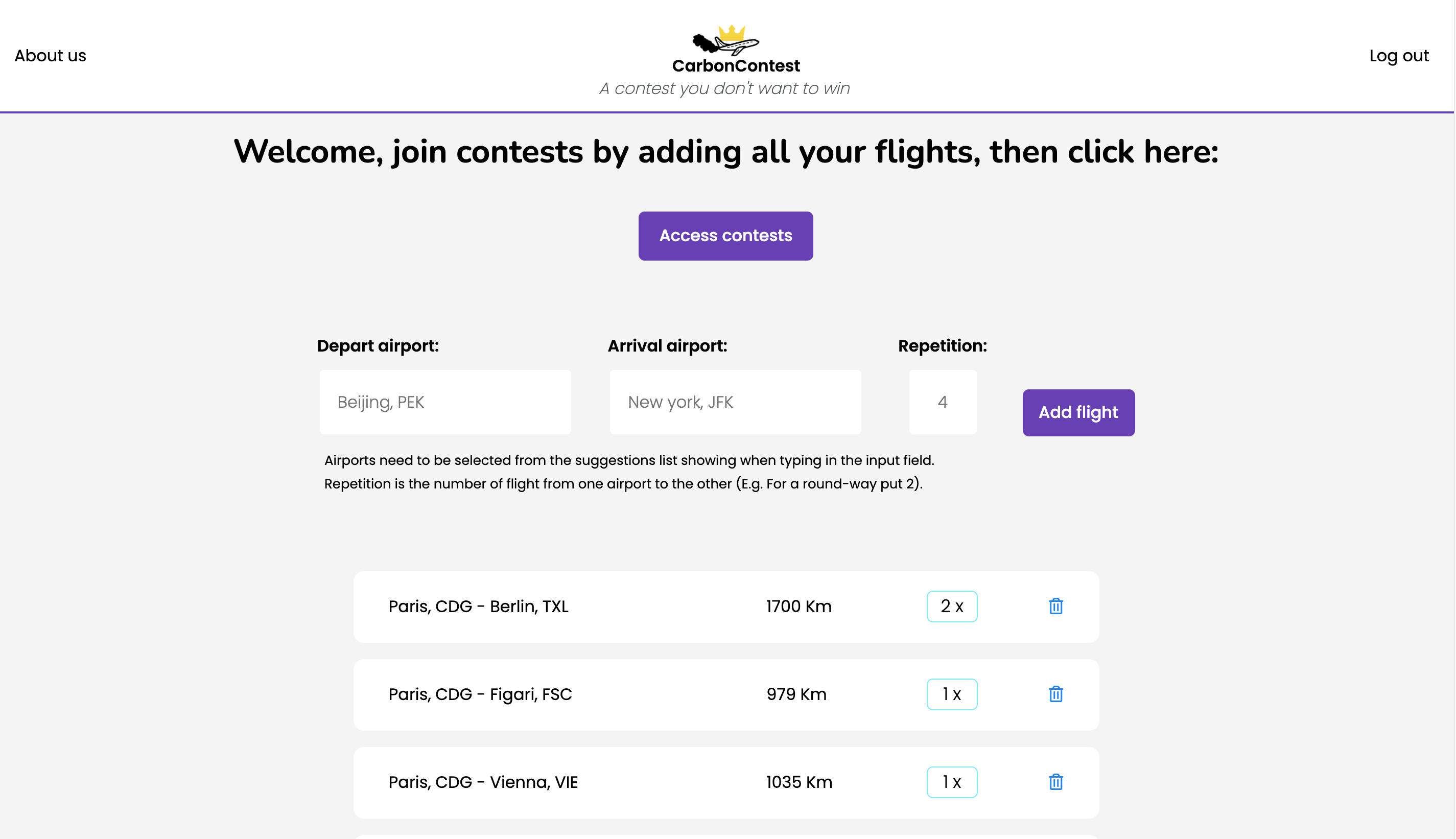Adjust the Vienna flight repetition count
This screenshot has height=839, width=1456.
pos(951,782)
